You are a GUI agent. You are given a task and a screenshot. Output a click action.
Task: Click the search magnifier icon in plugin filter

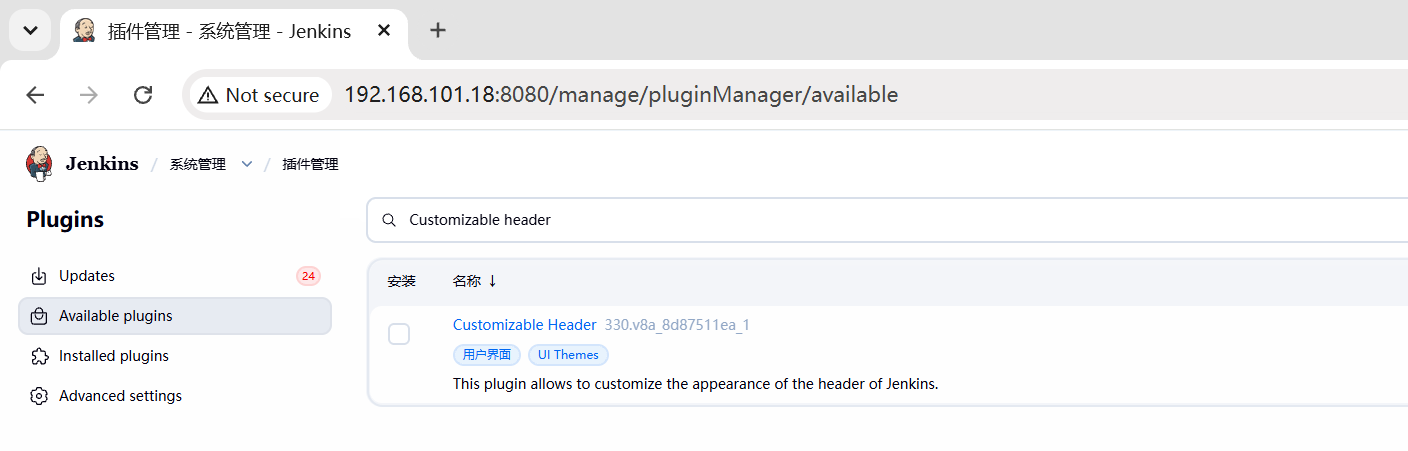tap(390, 220)
